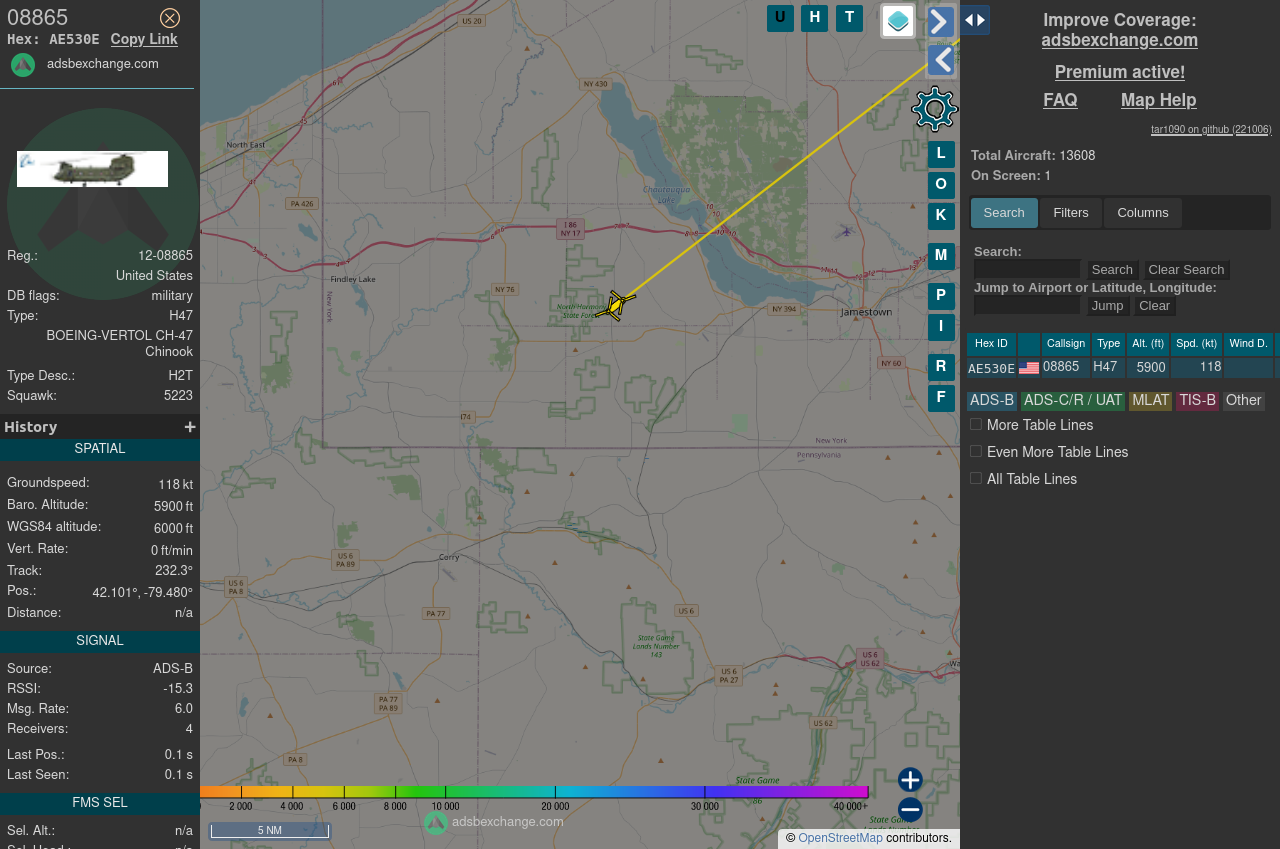Select the yellow helicopter icon on map

[616, 305]
